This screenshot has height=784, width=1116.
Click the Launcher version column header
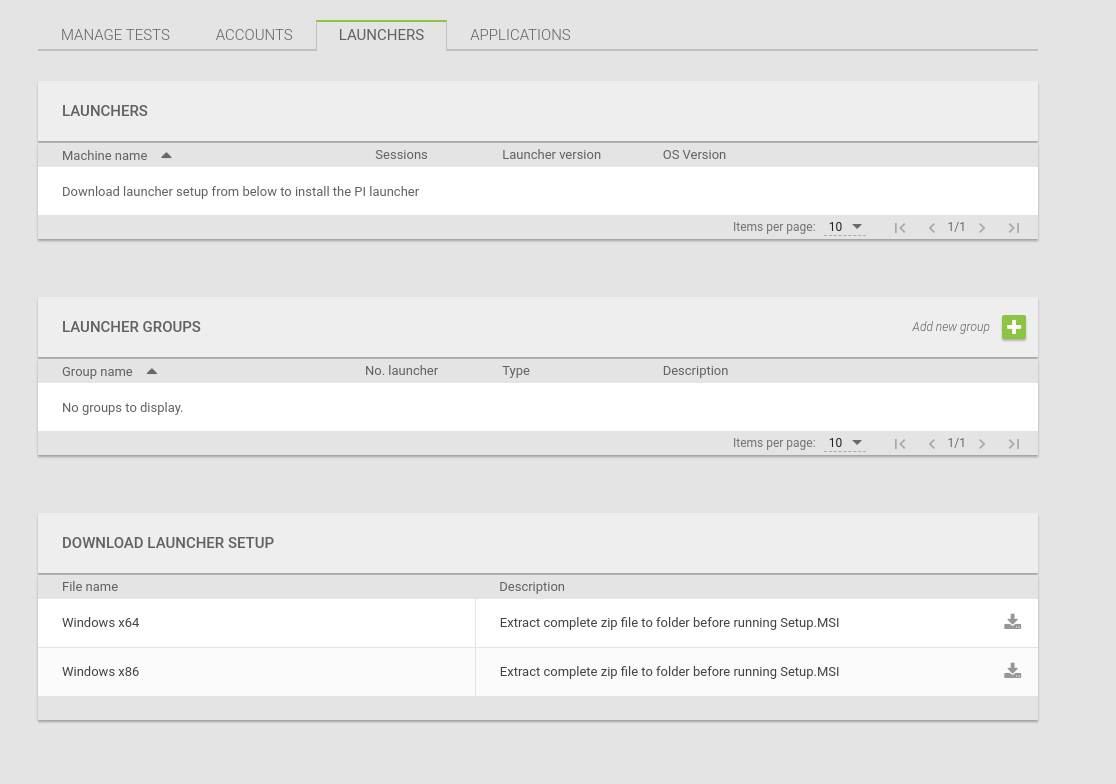(x=551, y=155)
